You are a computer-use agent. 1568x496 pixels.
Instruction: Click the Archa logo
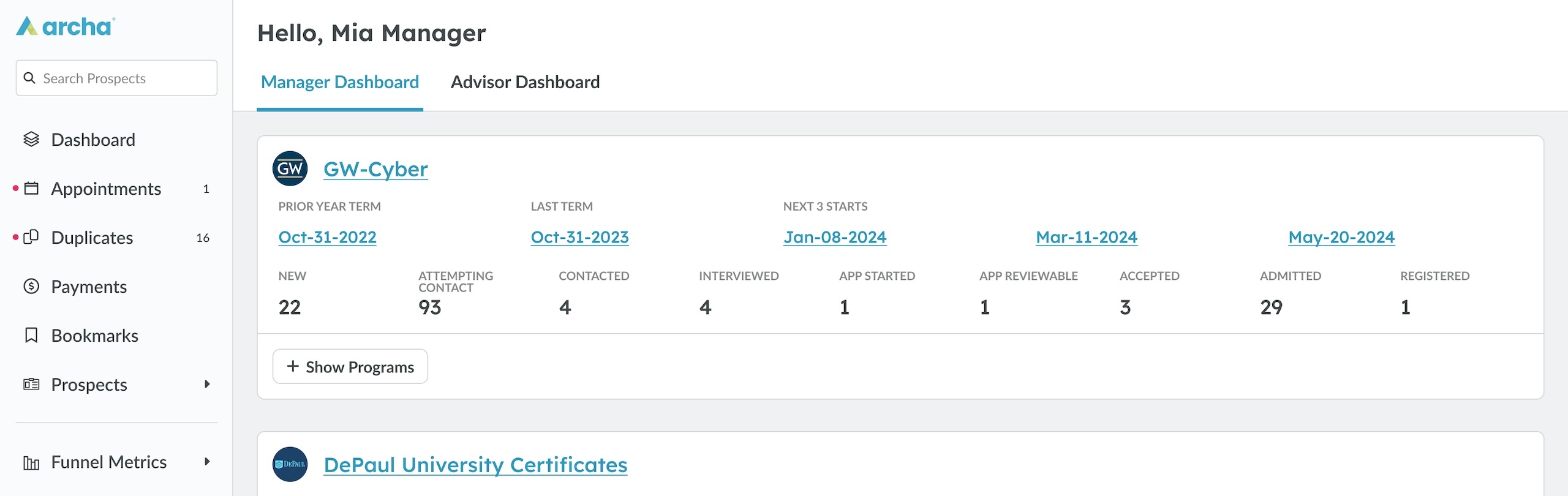tap(66, 26)
